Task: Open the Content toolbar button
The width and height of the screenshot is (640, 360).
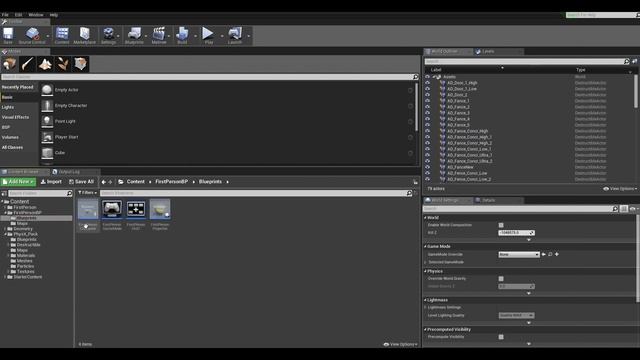Action: point(62,34)
